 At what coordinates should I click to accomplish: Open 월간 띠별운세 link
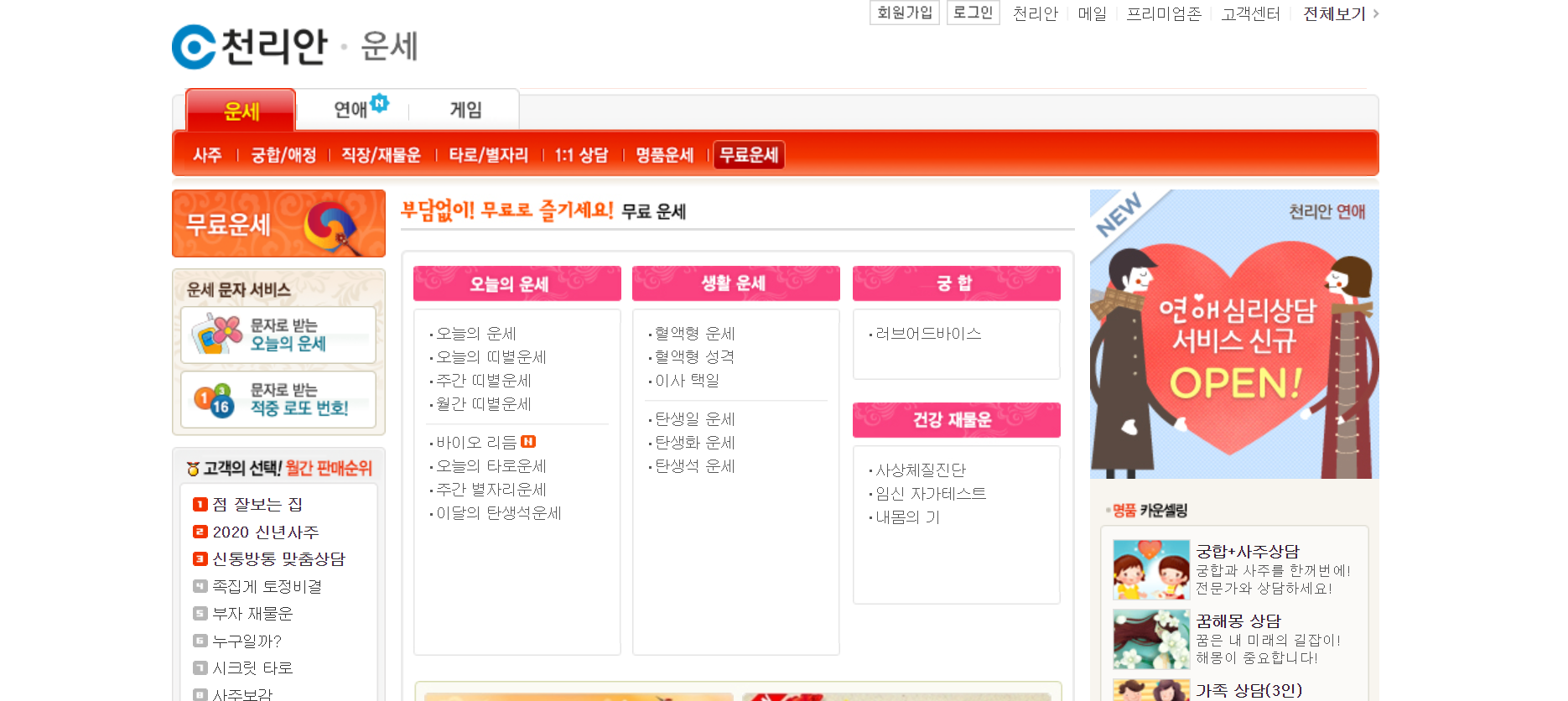pos(483,404)
